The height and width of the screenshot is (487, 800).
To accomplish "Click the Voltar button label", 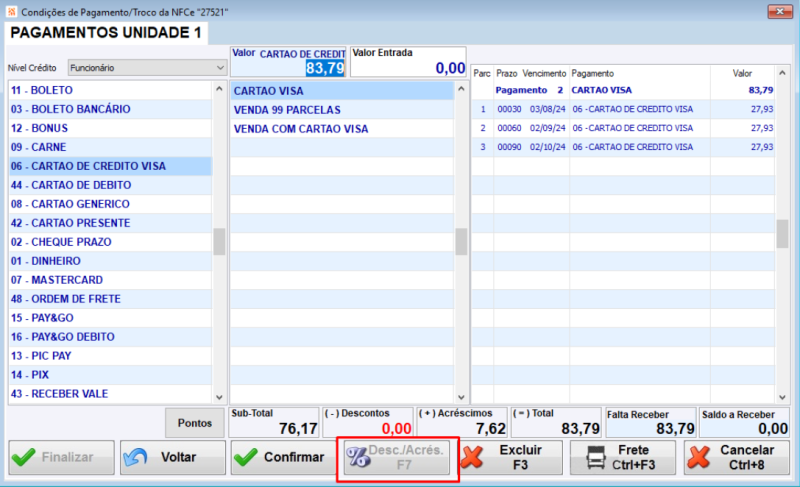I will (179, 457).
